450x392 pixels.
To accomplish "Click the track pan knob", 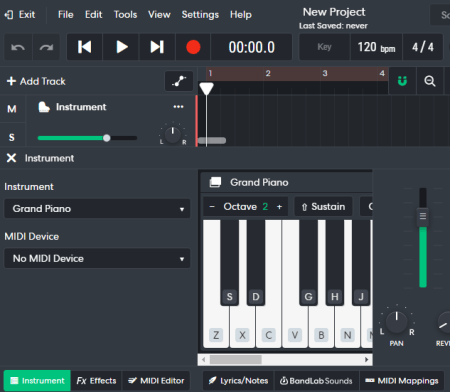I will 173,134.
